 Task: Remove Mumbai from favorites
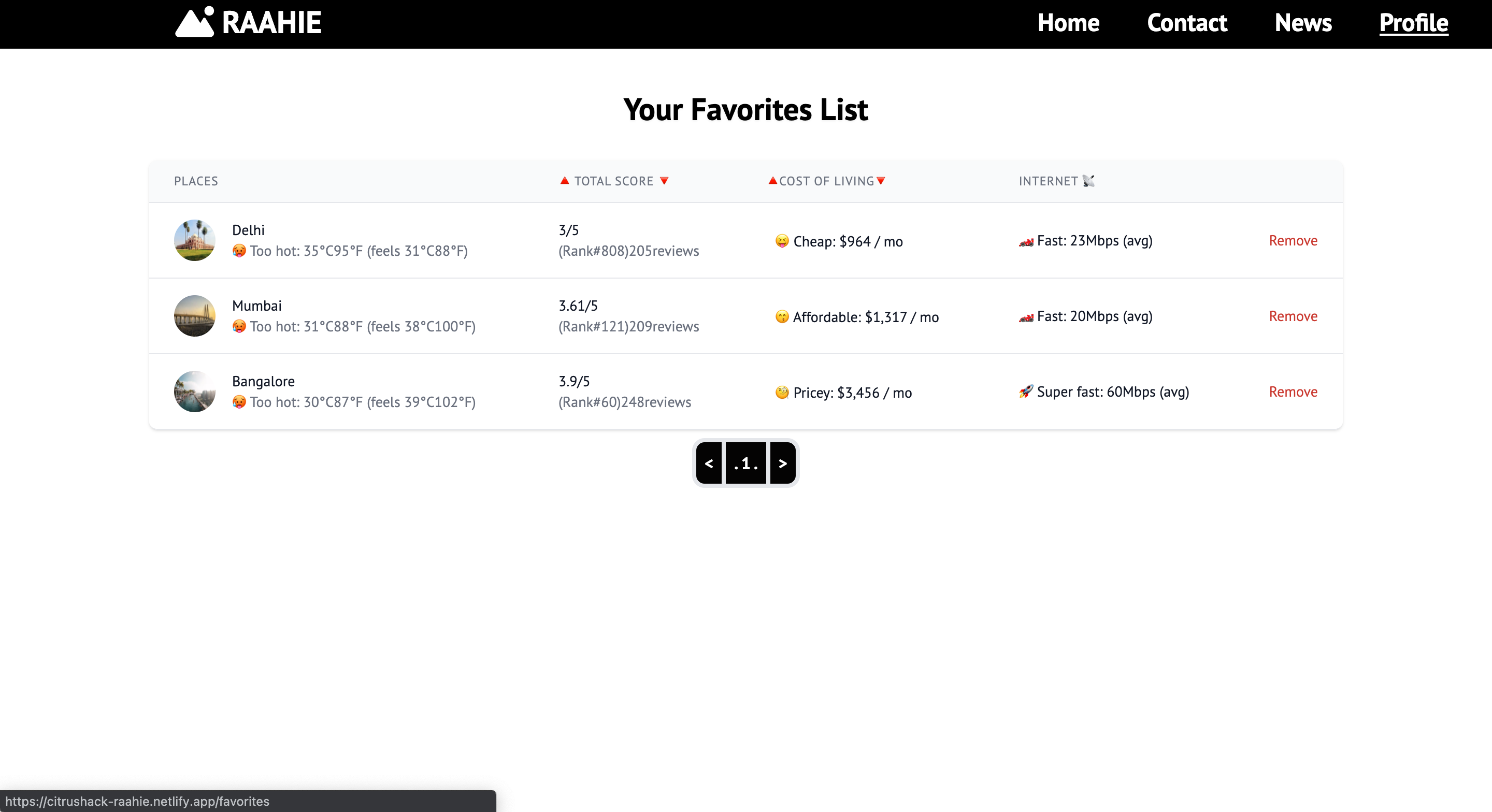point(1293,316)
